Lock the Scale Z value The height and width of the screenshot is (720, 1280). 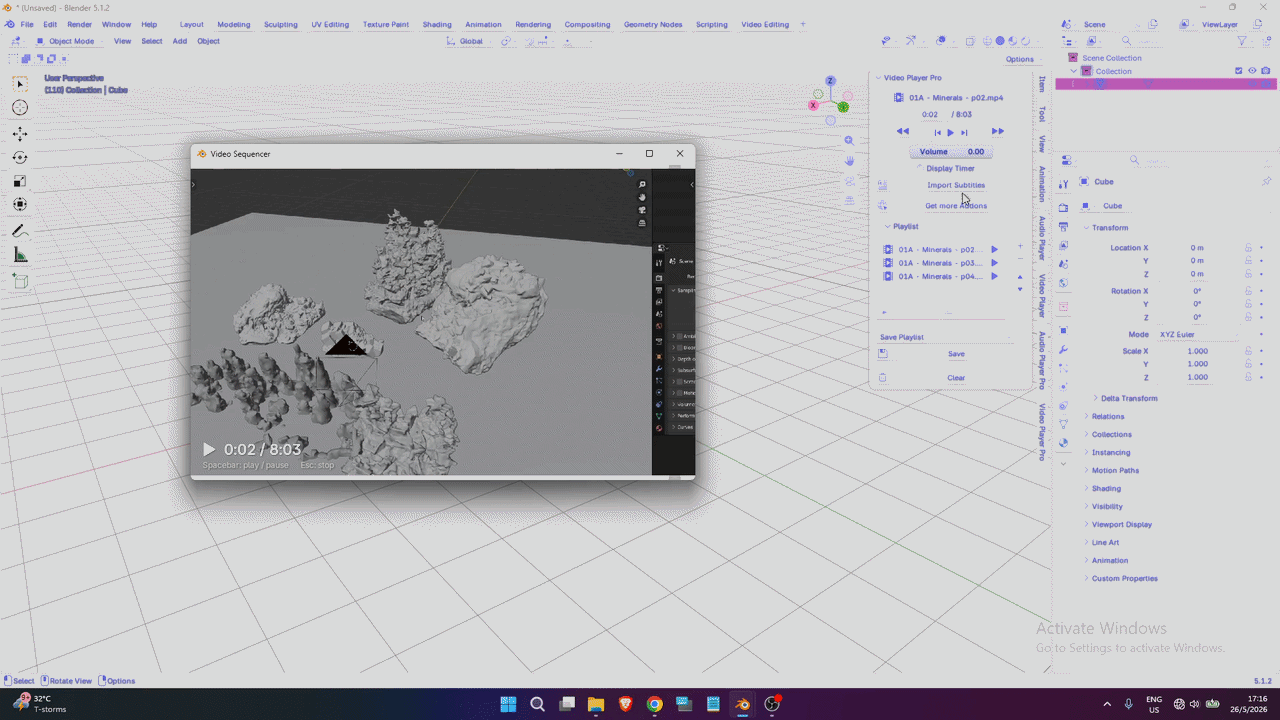click(1248, 377)
